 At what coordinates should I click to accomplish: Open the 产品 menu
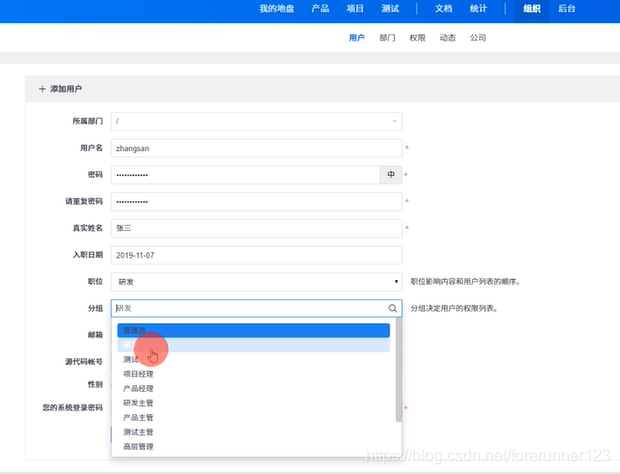click(320, 8)
